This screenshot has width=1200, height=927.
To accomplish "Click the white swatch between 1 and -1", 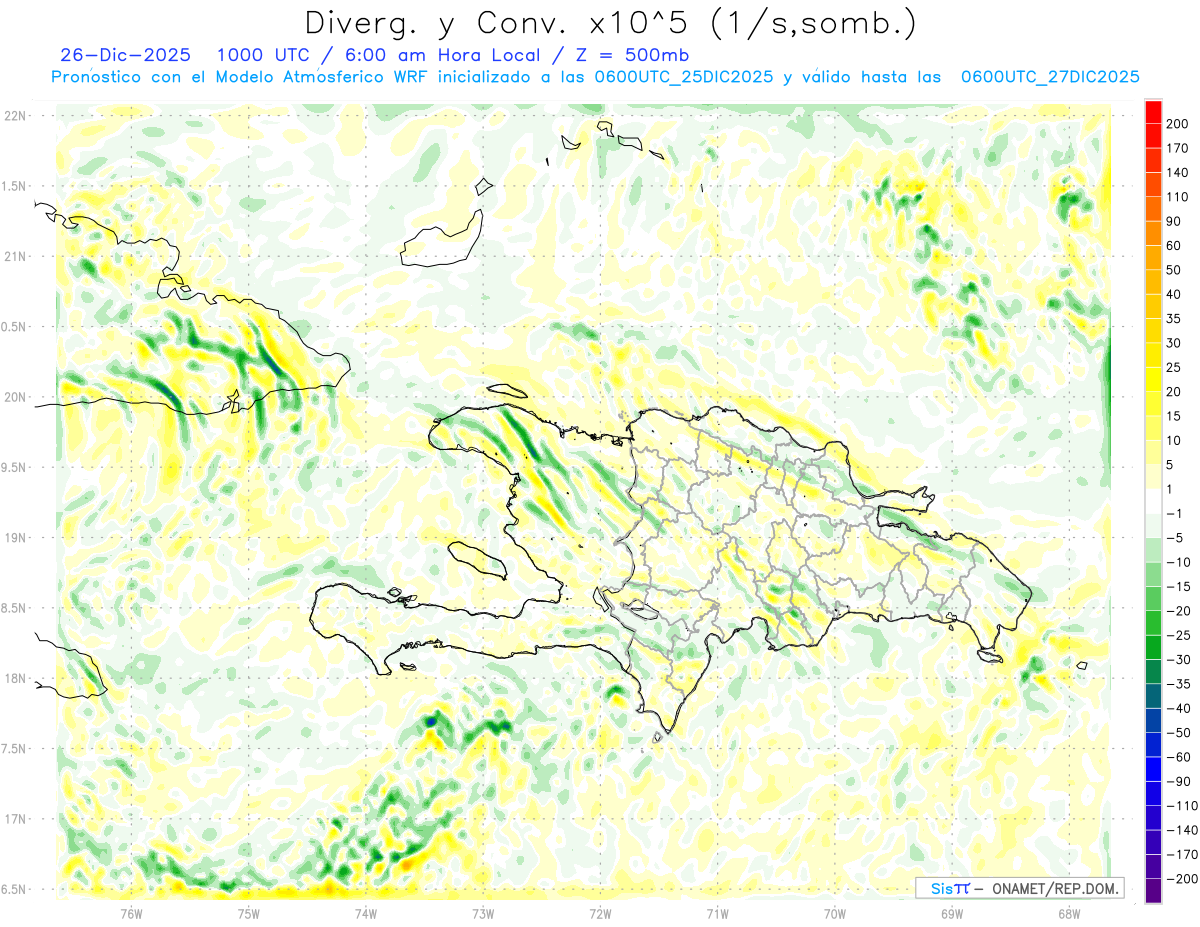I will point(1154,501).
